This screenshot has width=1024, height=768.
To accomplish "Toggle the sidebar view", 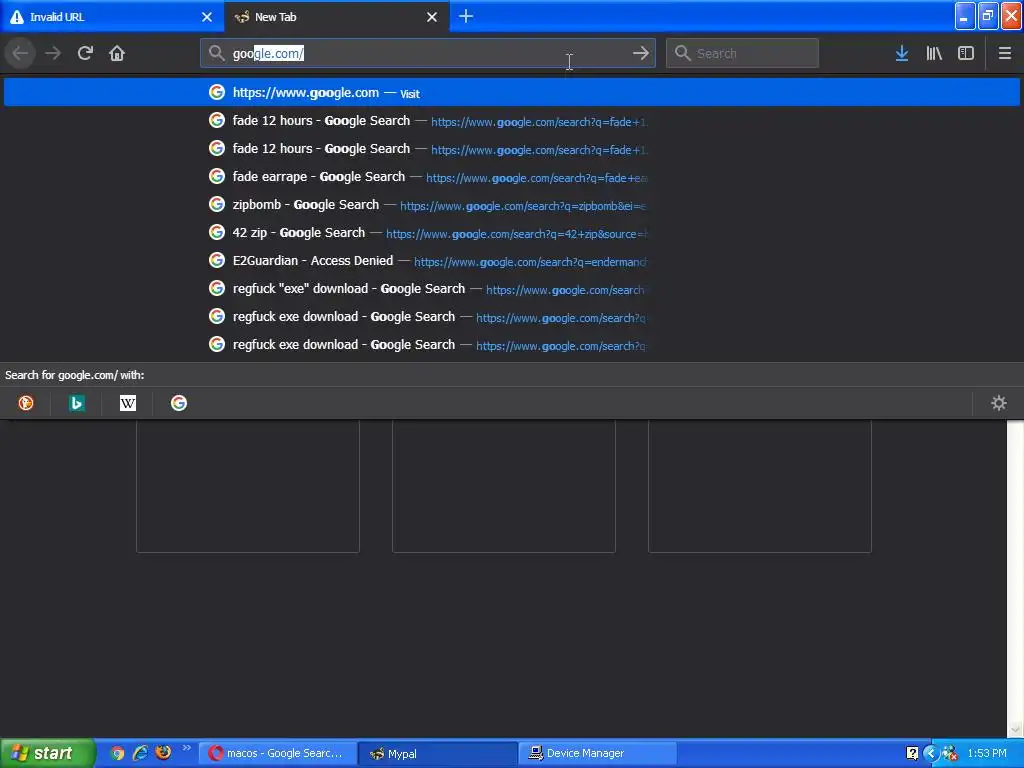I will [x=966, y=53].
